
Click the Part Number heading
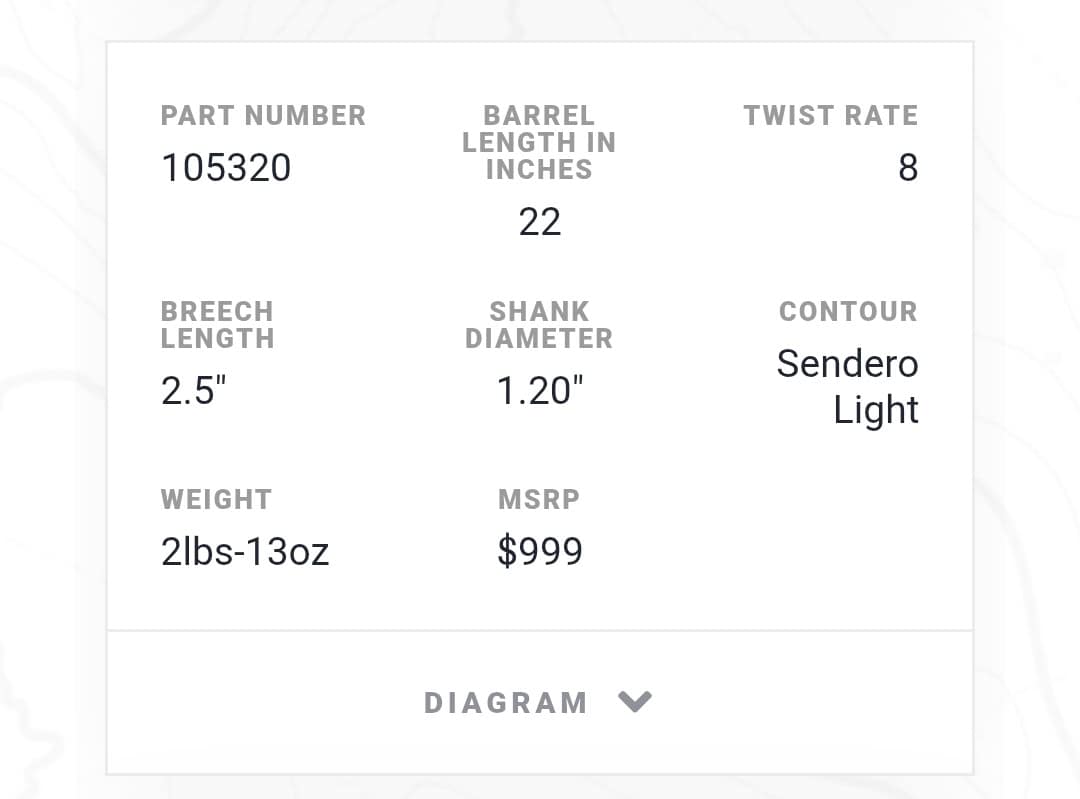[x=263, y=116]
